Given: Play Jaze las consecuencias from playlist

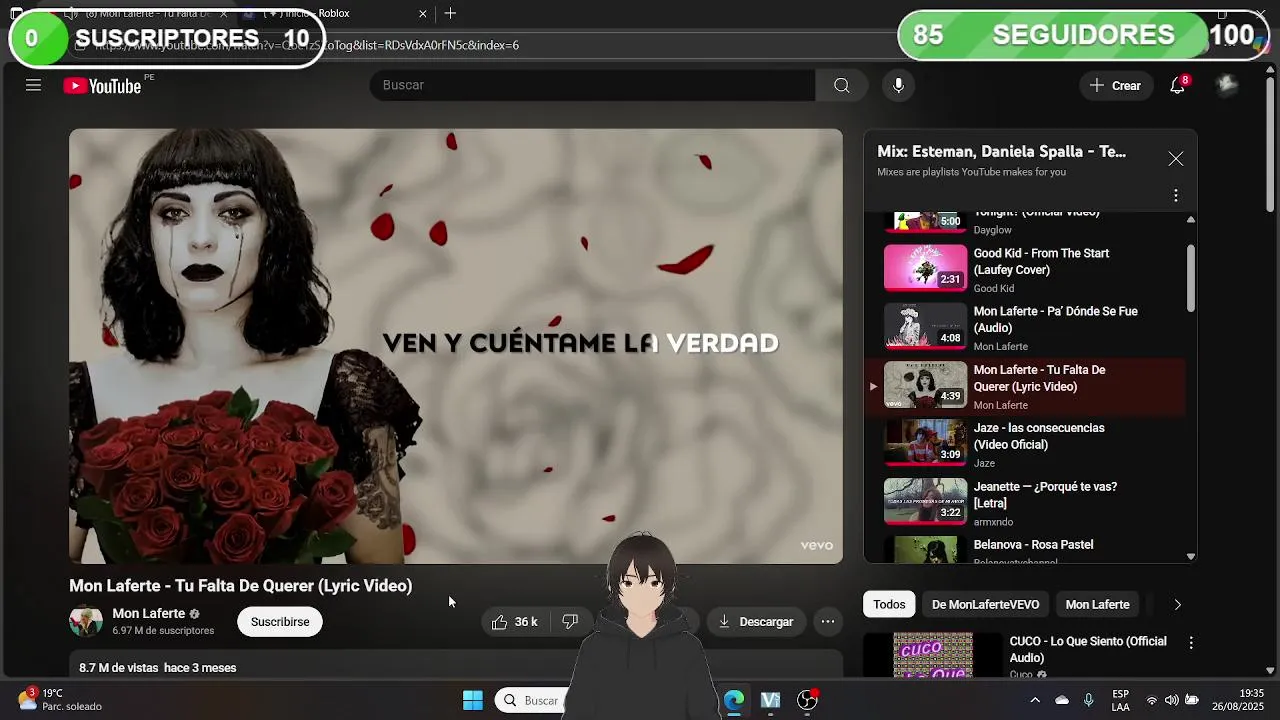Looking at the screenshot, I should click(1025, 444).
